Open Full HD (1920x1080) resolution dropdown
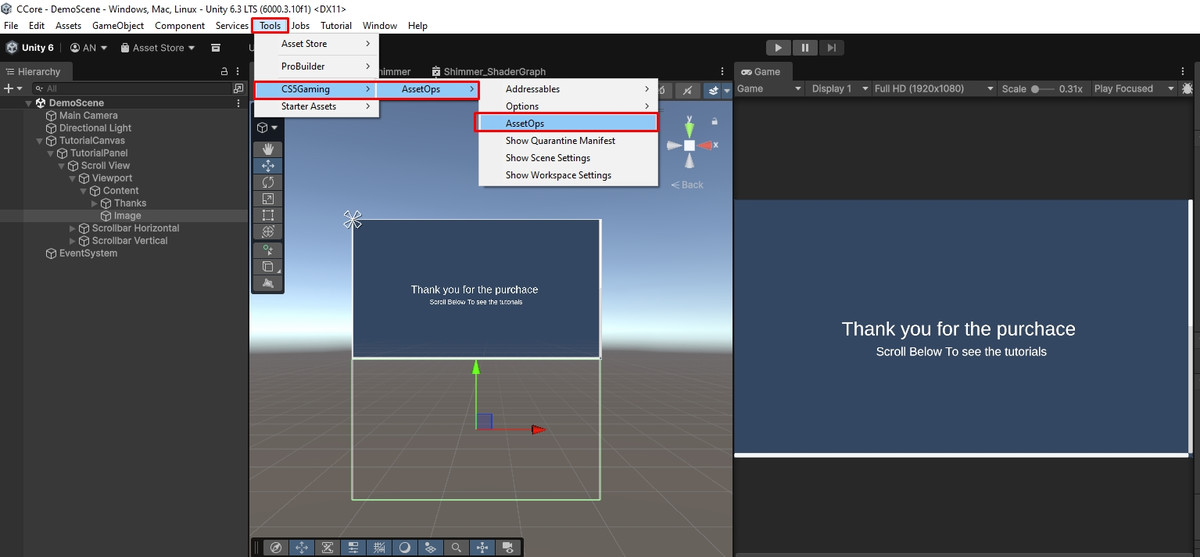This screenshot has width=1200, height=557. 934,89
